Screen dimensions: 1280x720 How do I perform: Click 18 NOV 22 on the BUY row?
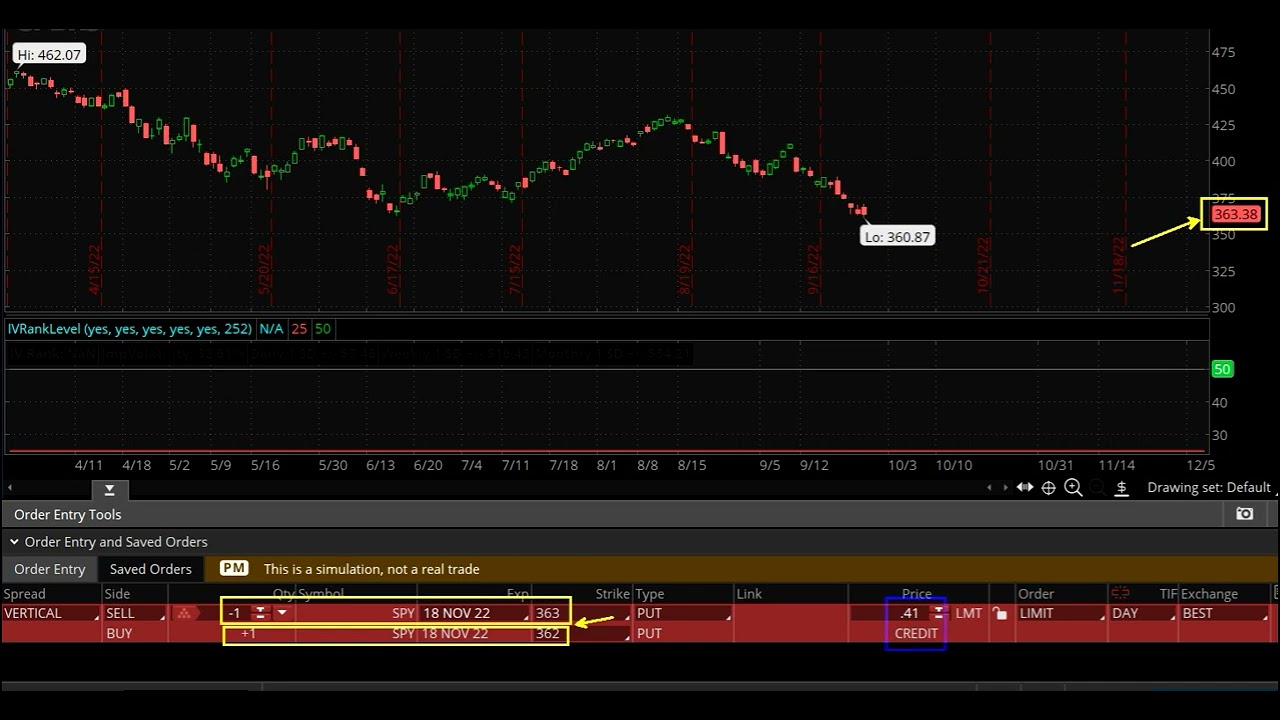point(455,633)
